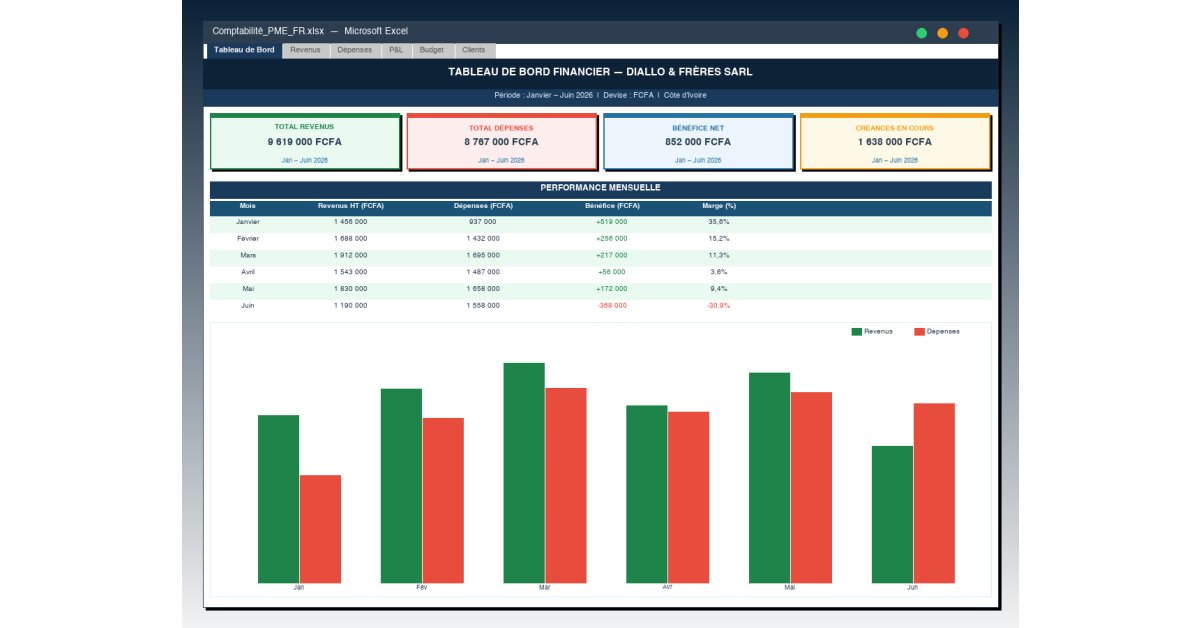The image size is (1200, 628).
Task: Click the 11,3% margin cell
Action: tap(719, 255)
